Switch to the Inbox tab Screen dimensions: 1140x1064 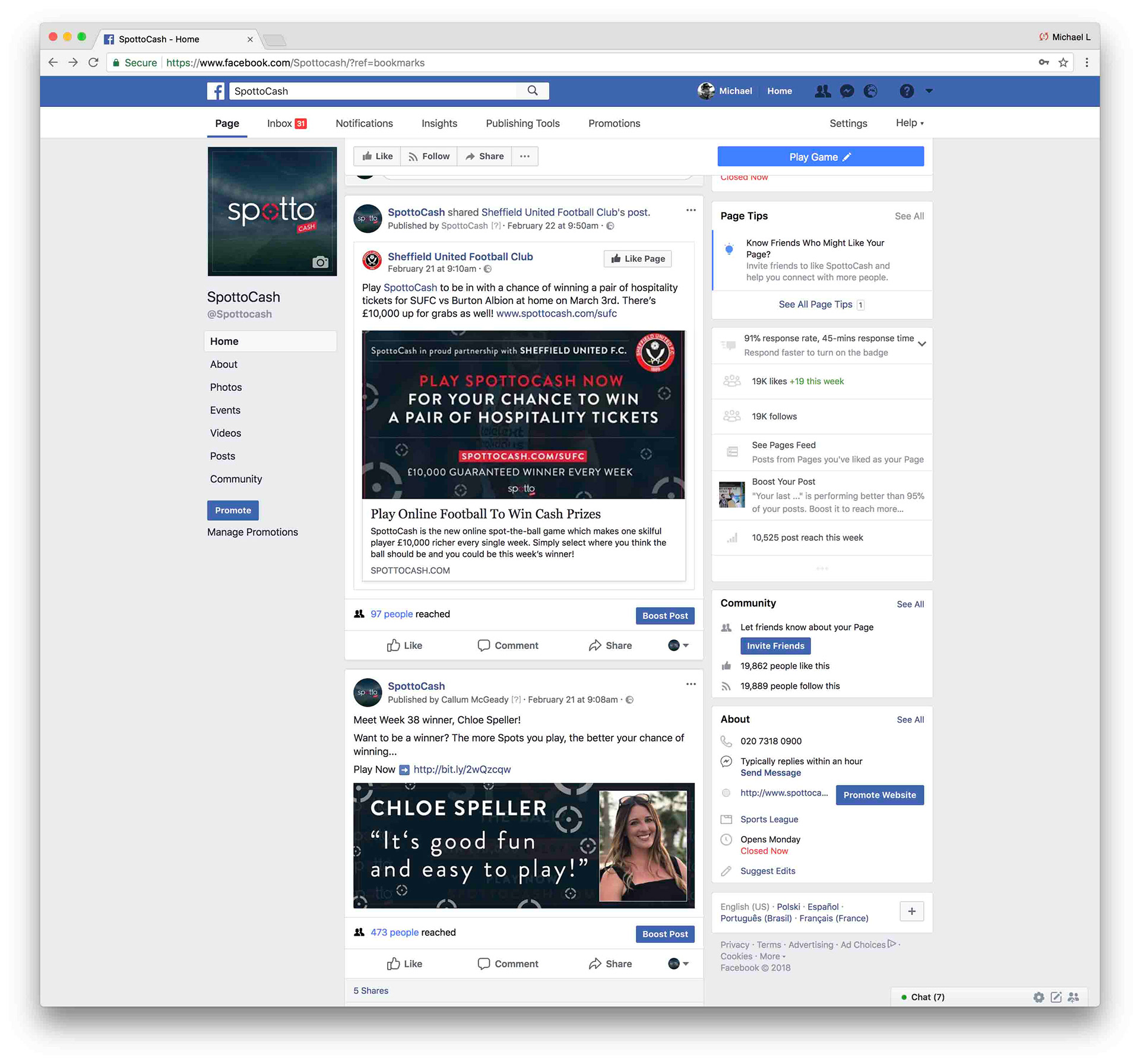pos(286,123)
